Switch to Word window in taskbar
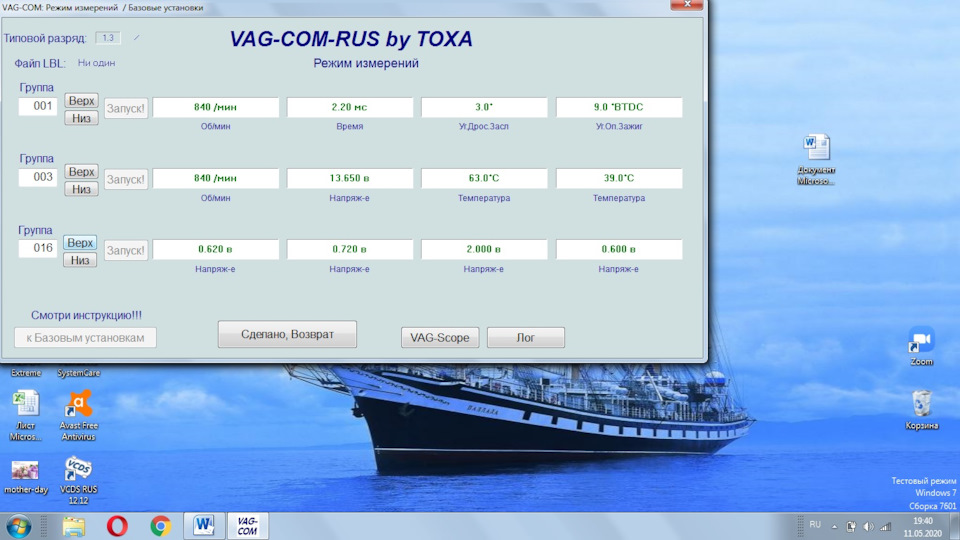Screen dimensions: 960x540 204,526
